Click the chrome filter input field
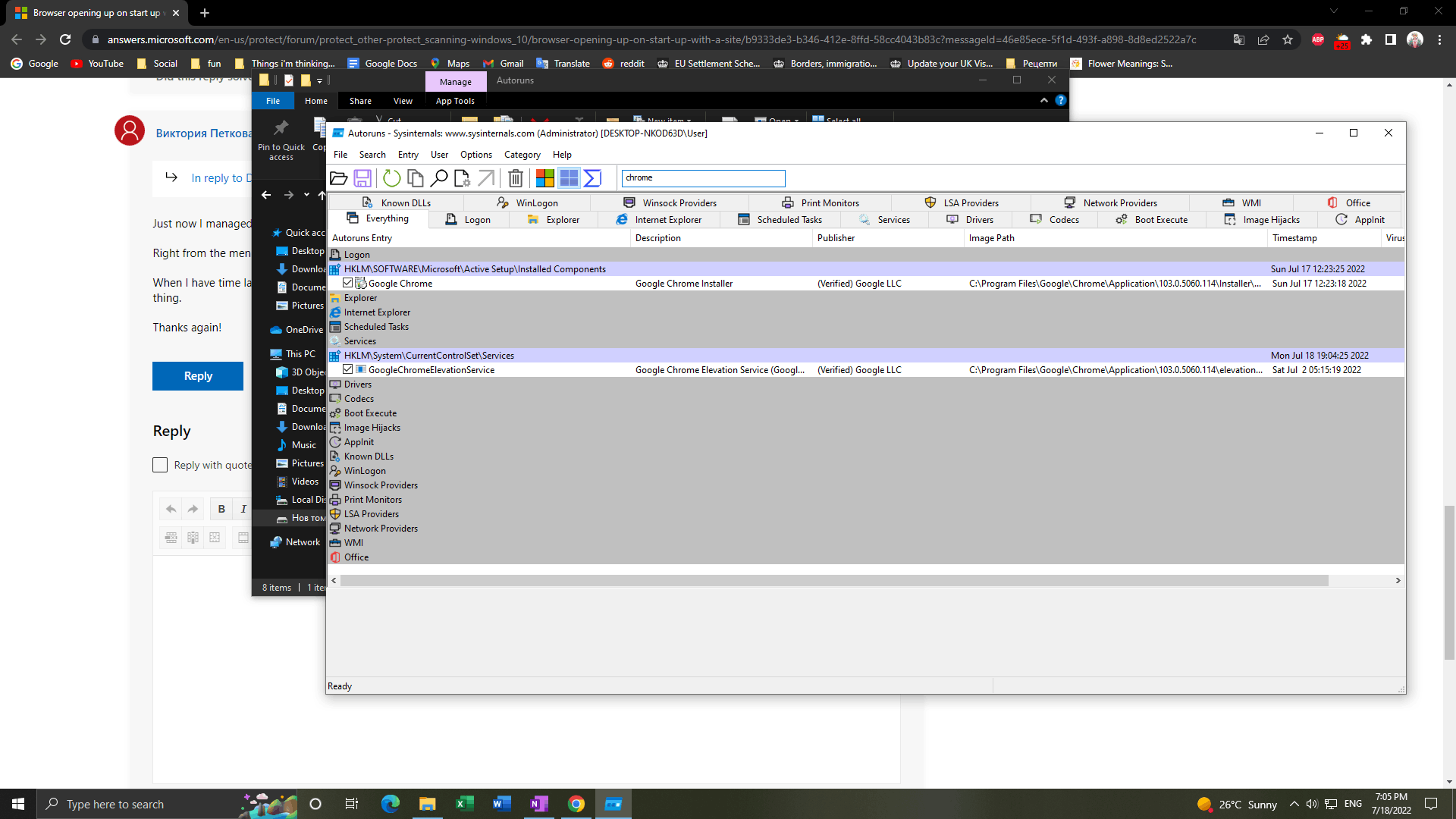1456x819 pixels. tap(703, 177)
